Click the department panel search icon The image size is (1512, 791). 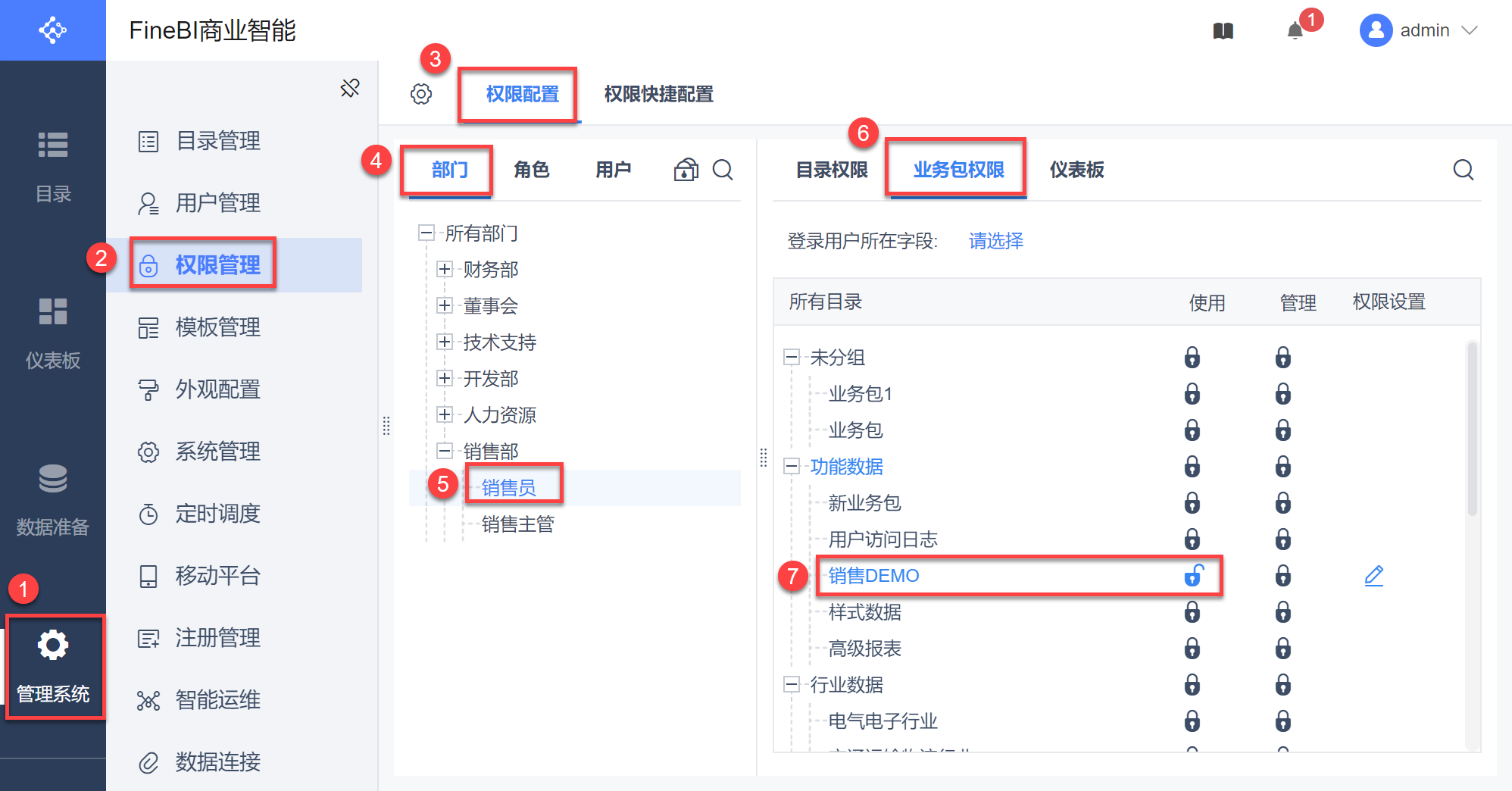point(723,170)
